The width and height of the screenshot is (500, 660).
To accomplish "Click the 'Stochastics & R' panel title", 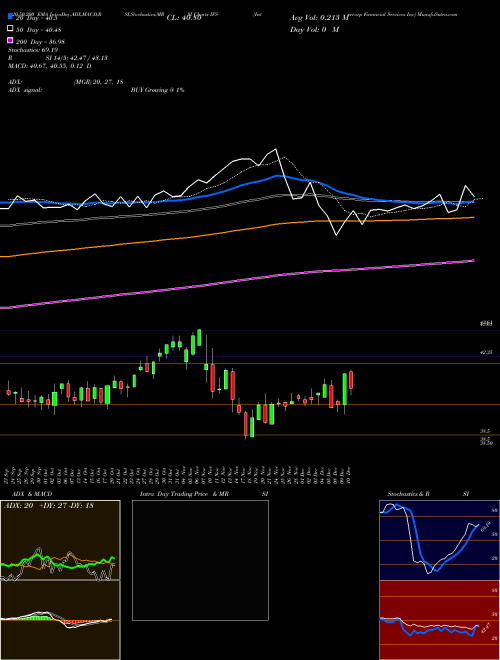I will coord(409,494).
